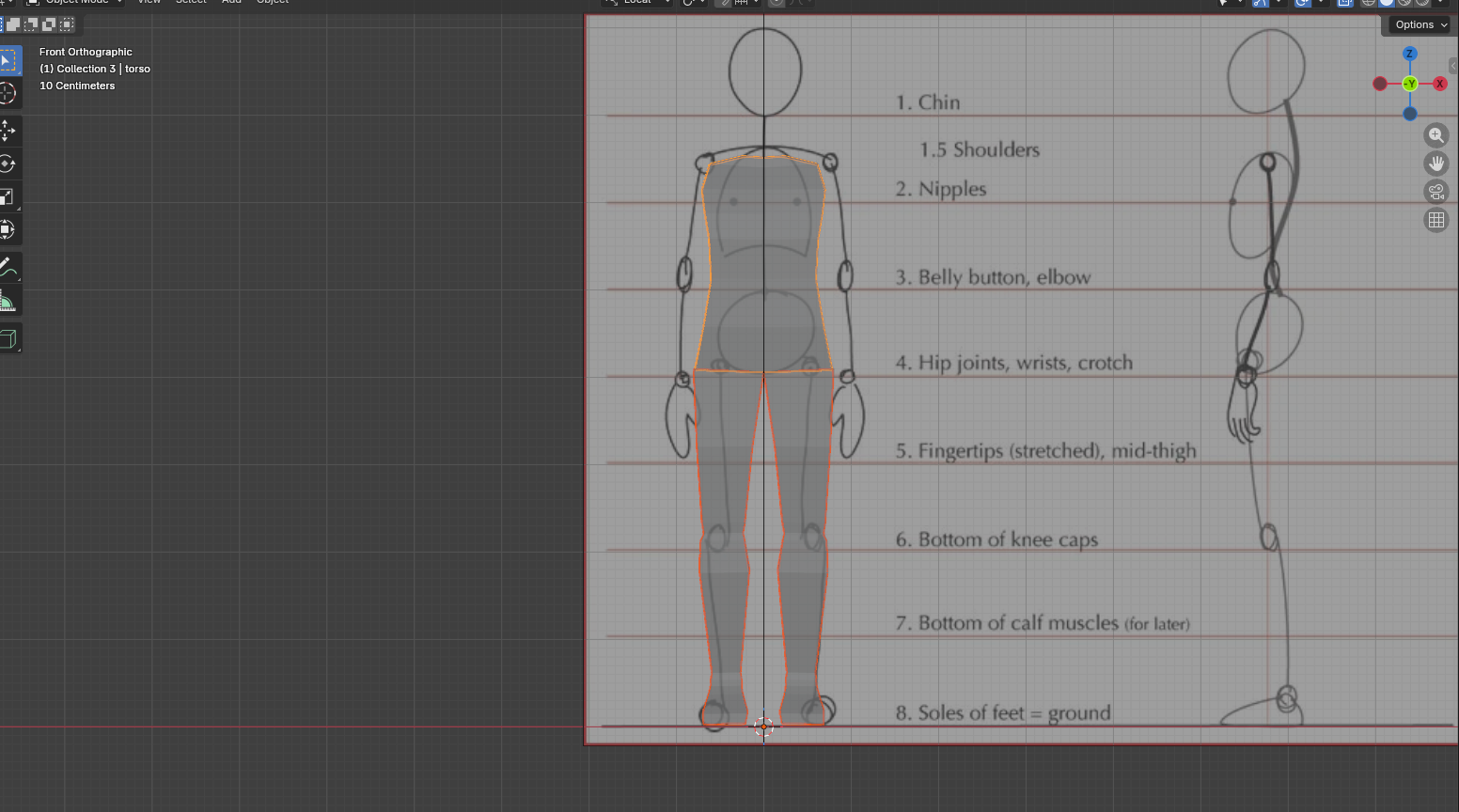The image size is (1459, 812).
Task: Click the '10 Centimeters' grid scale text
Action: click(x=77, y=86)
